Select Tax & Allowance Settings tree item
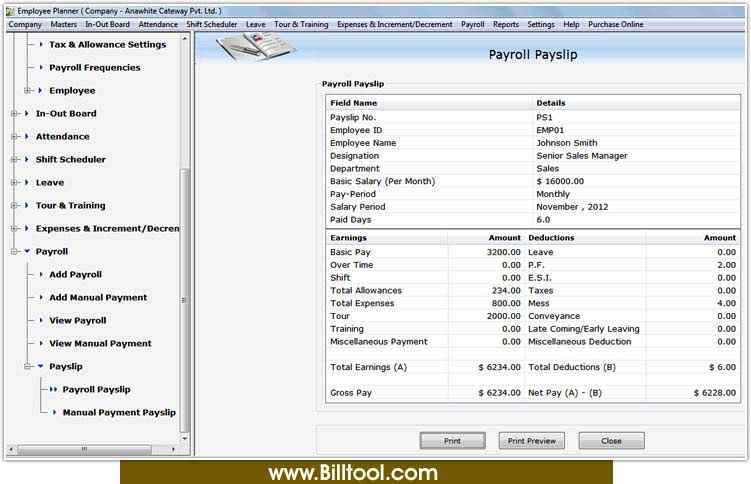This screenshot has height=484, width=751. (x=108, y=45)
